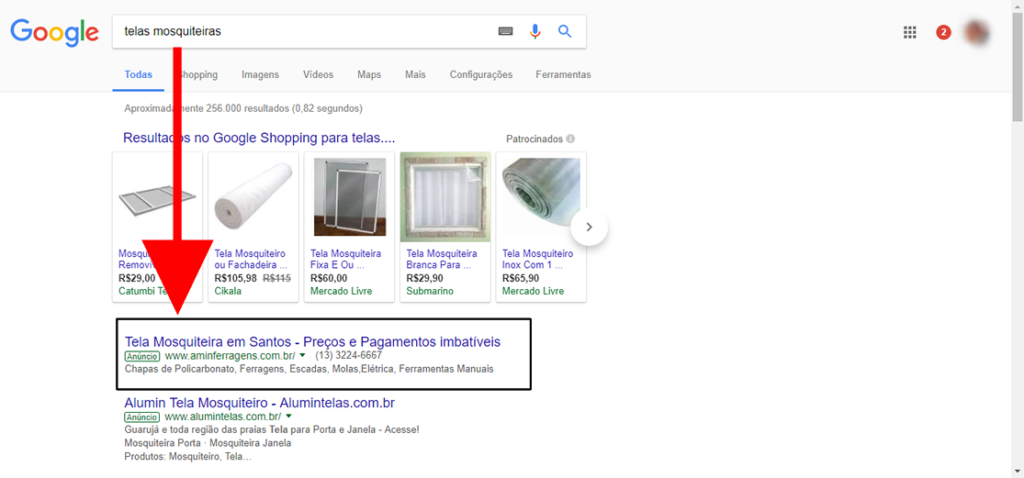Switch to the Imagens tab
This screenshot has width=1024, height=478.
(x=260, y=75)
